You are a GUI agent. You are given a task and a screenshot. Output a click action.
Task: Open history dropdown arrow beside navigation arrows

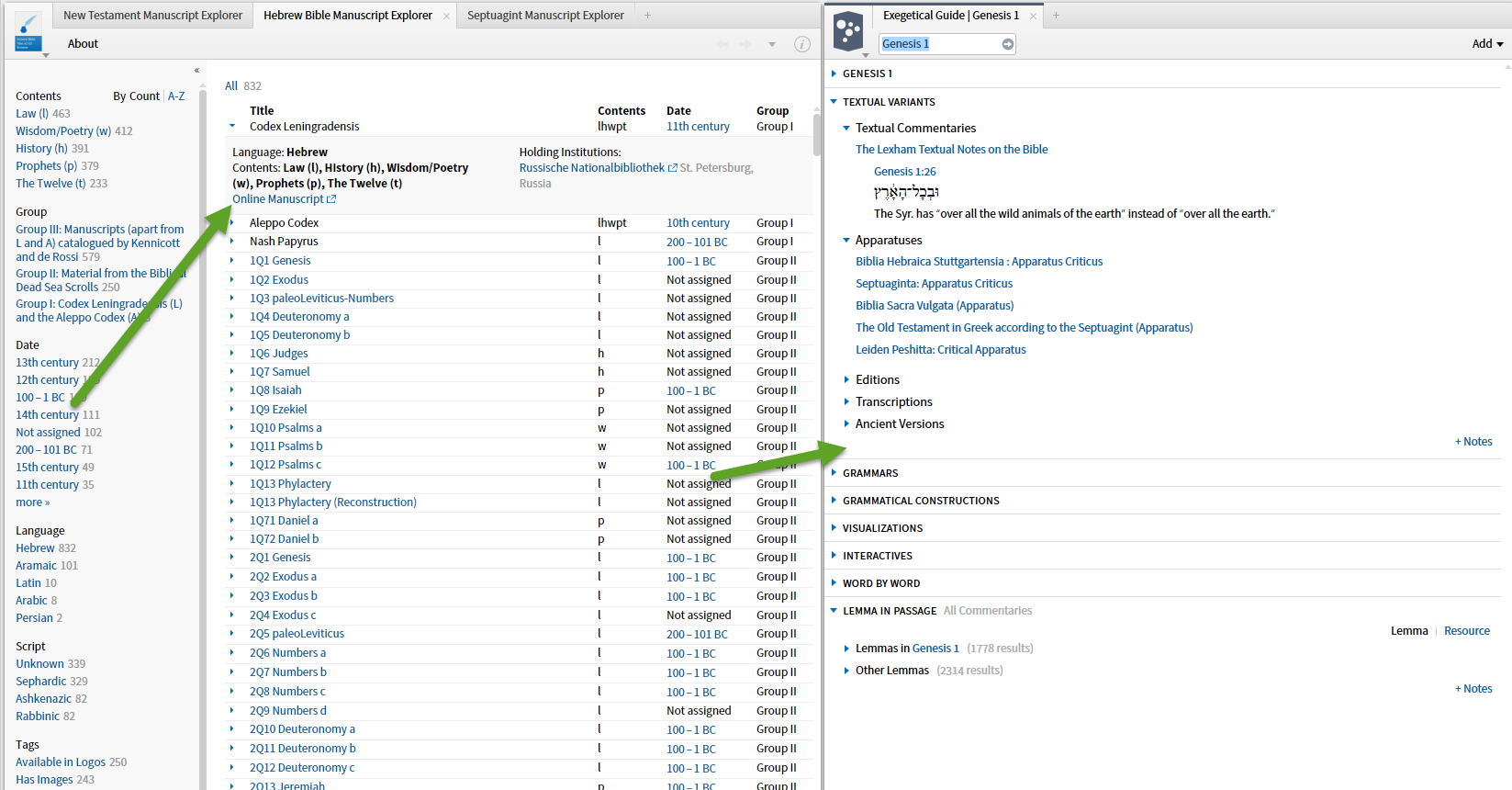pos(772,44)
